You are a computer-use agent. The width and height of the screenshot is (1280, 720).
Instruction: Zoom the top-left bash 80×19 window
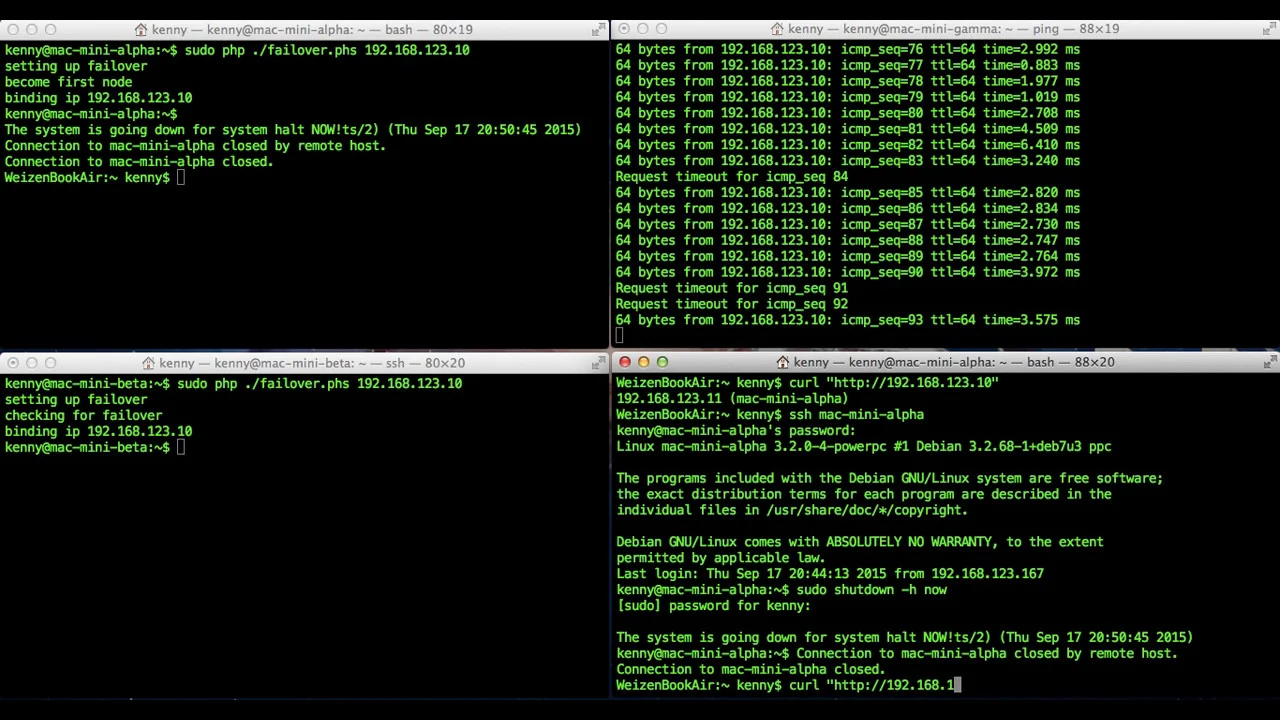(51, 30)
